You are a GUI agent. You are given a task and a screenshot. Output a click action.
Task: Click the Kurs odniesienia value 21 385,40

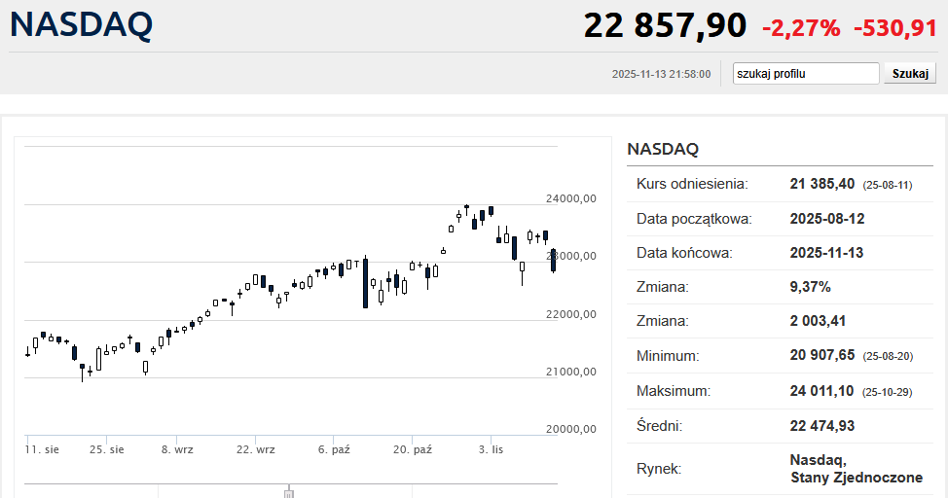822,184
